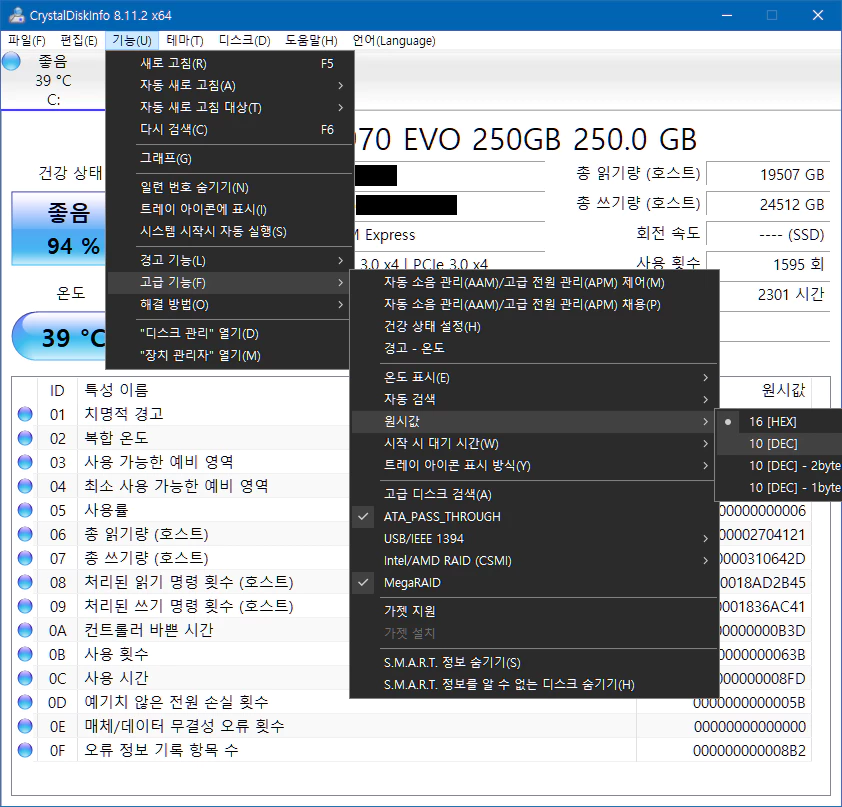Viewport: 842px width, 807px height.
Task: Open the 언어(Language) menu
Action: click(394, 41)
